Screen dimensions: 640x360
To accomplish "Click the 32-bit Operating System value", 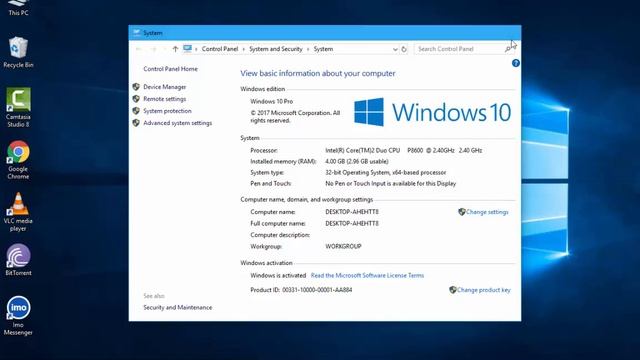I will tap(386, 172).
